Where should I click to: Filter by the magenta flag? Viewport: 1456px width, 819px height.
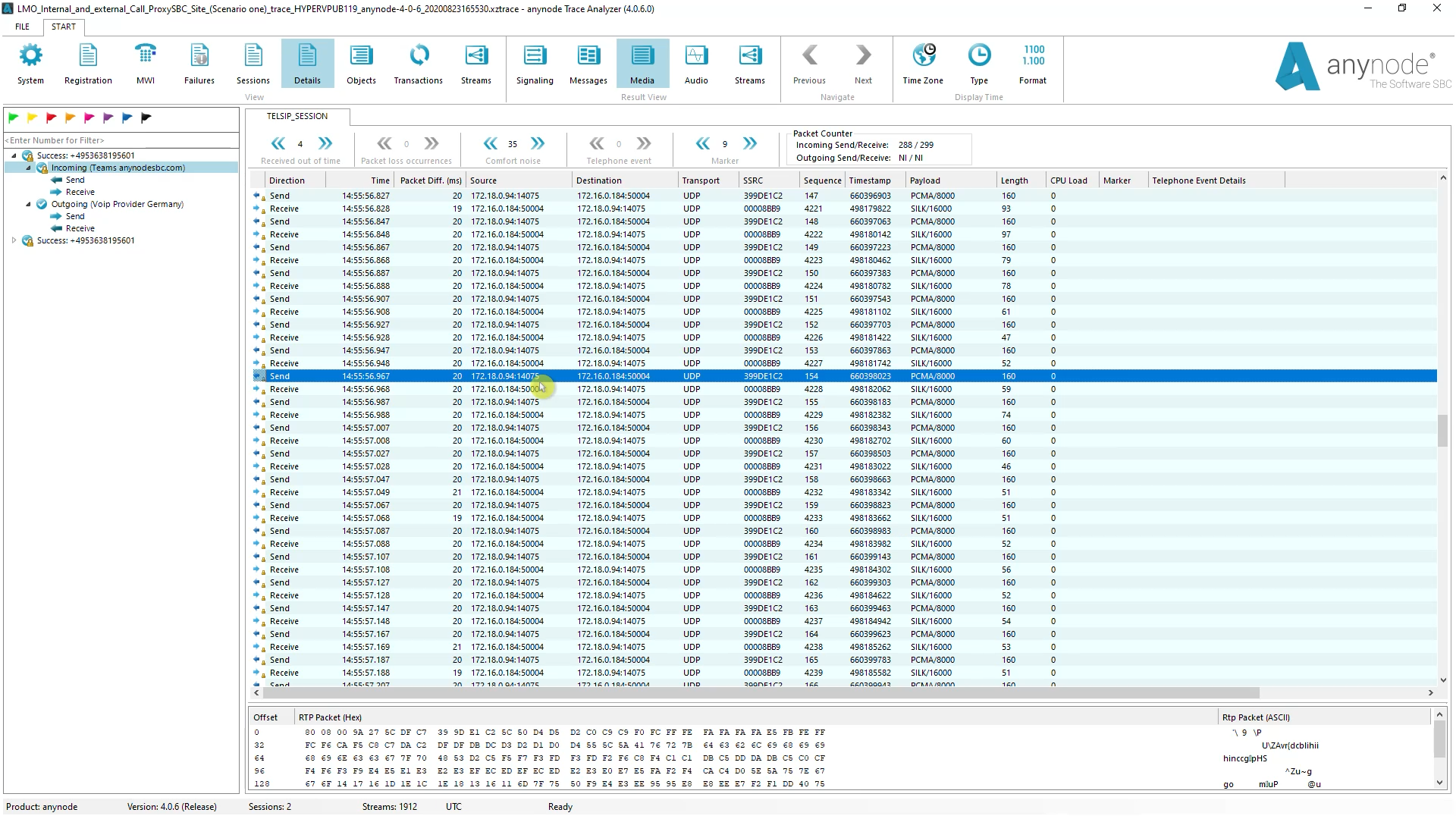(89, 118)
